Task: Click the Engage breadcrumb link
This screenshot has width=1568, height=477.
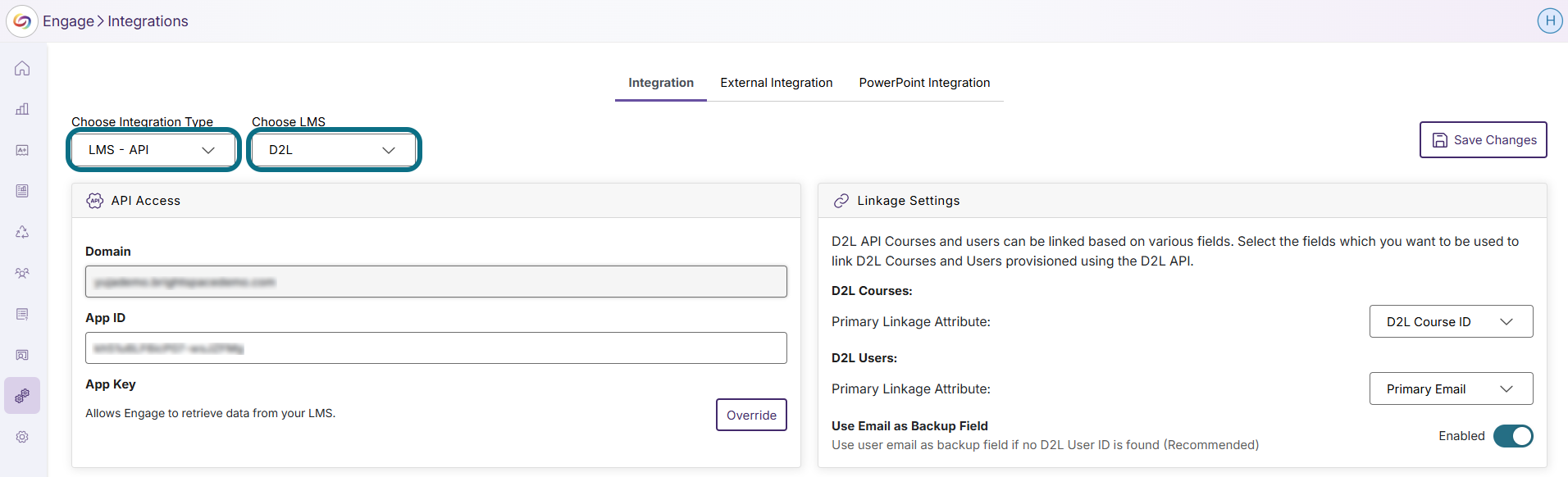Action: pos(68,21)
